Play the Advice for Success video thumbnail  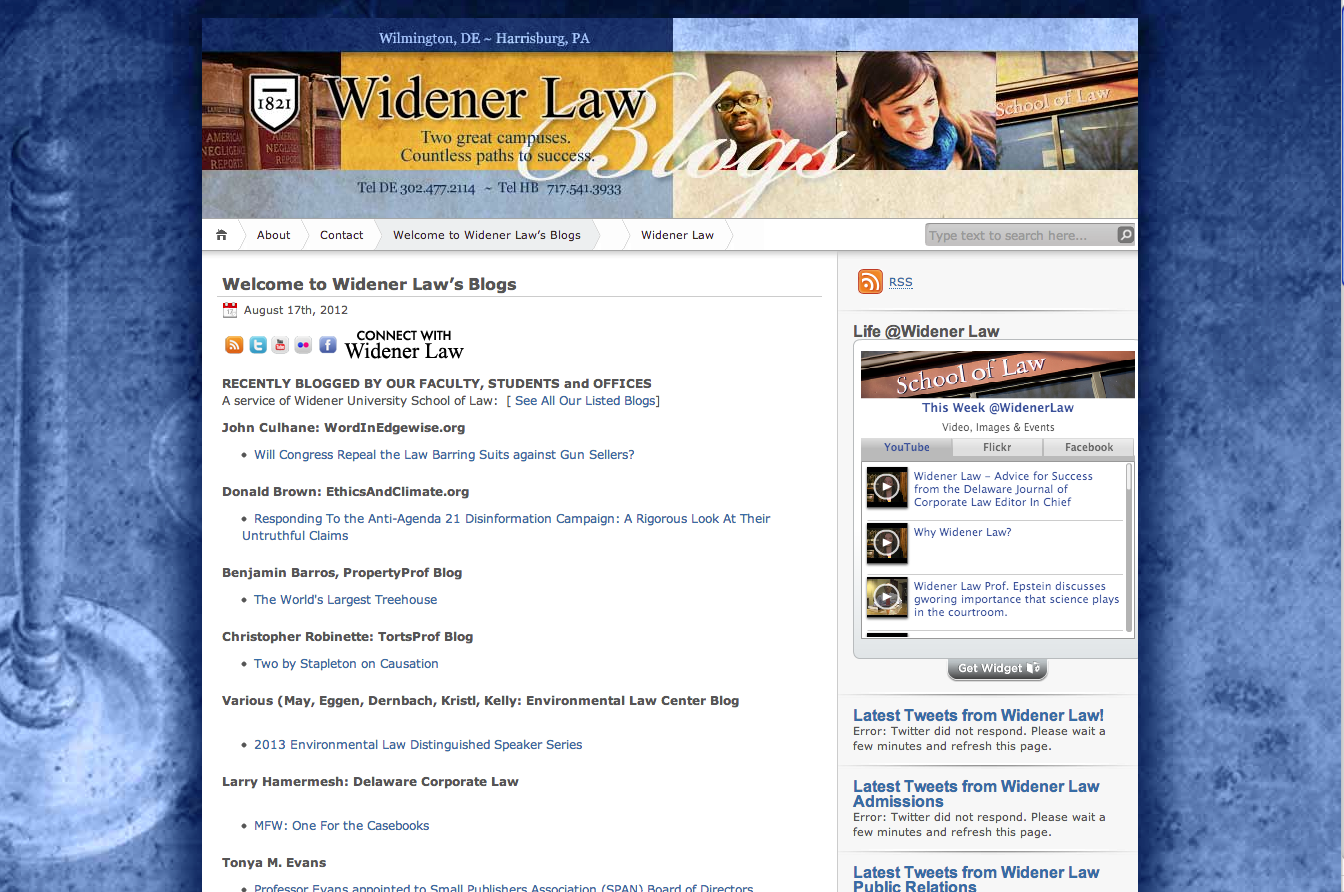click(887, 488)
